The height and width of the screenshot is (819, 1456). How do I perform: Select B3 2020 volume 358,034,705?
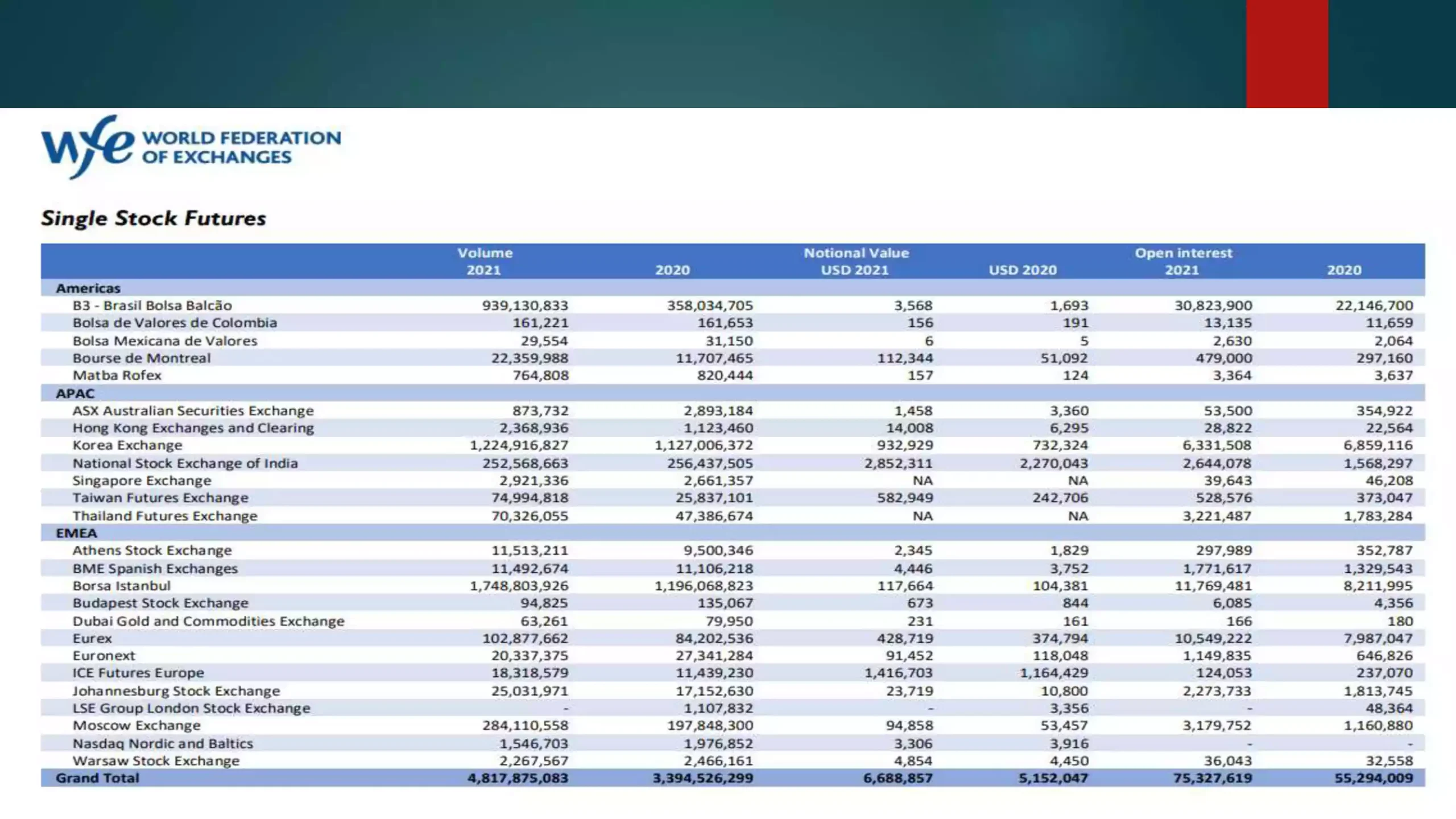710,305
